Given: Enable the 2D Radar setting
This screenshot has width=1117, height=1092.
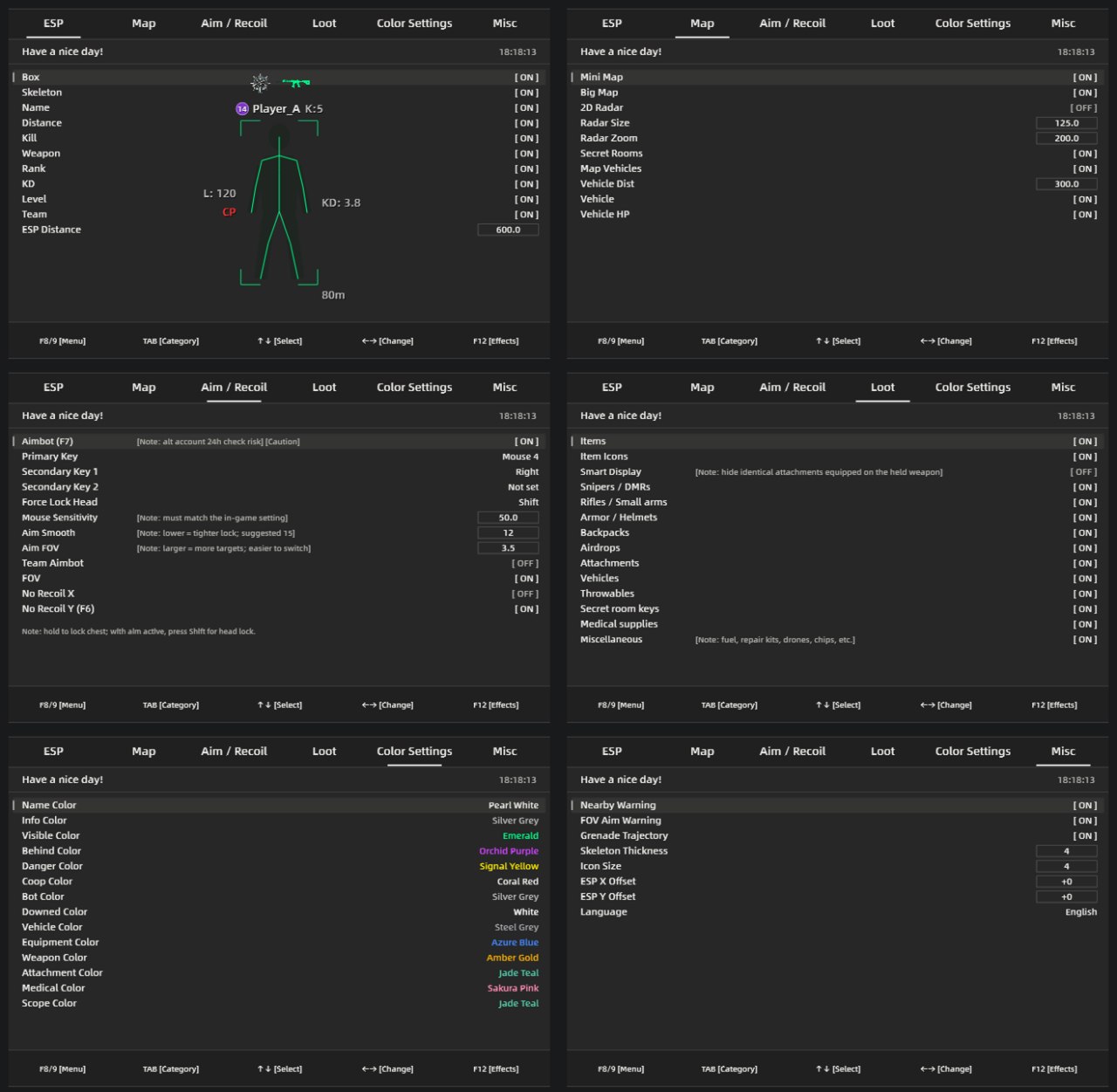Looking at the screenshot, I should click(1084, 108).
